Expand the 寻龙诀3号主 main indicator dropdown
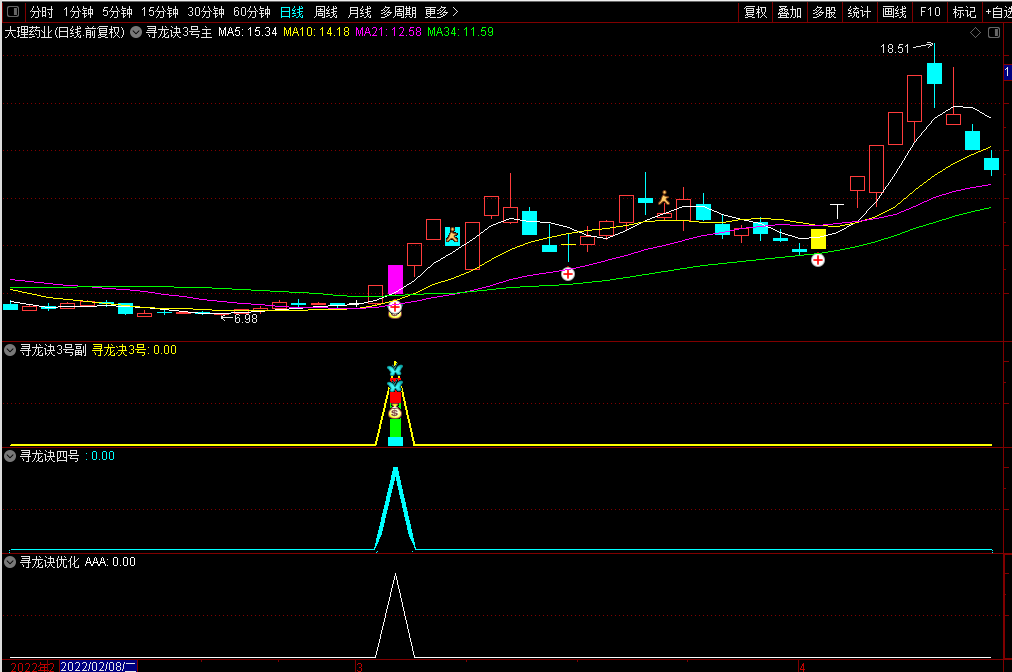Screen dimensions: 1012x672 click(x=136, y=32)
